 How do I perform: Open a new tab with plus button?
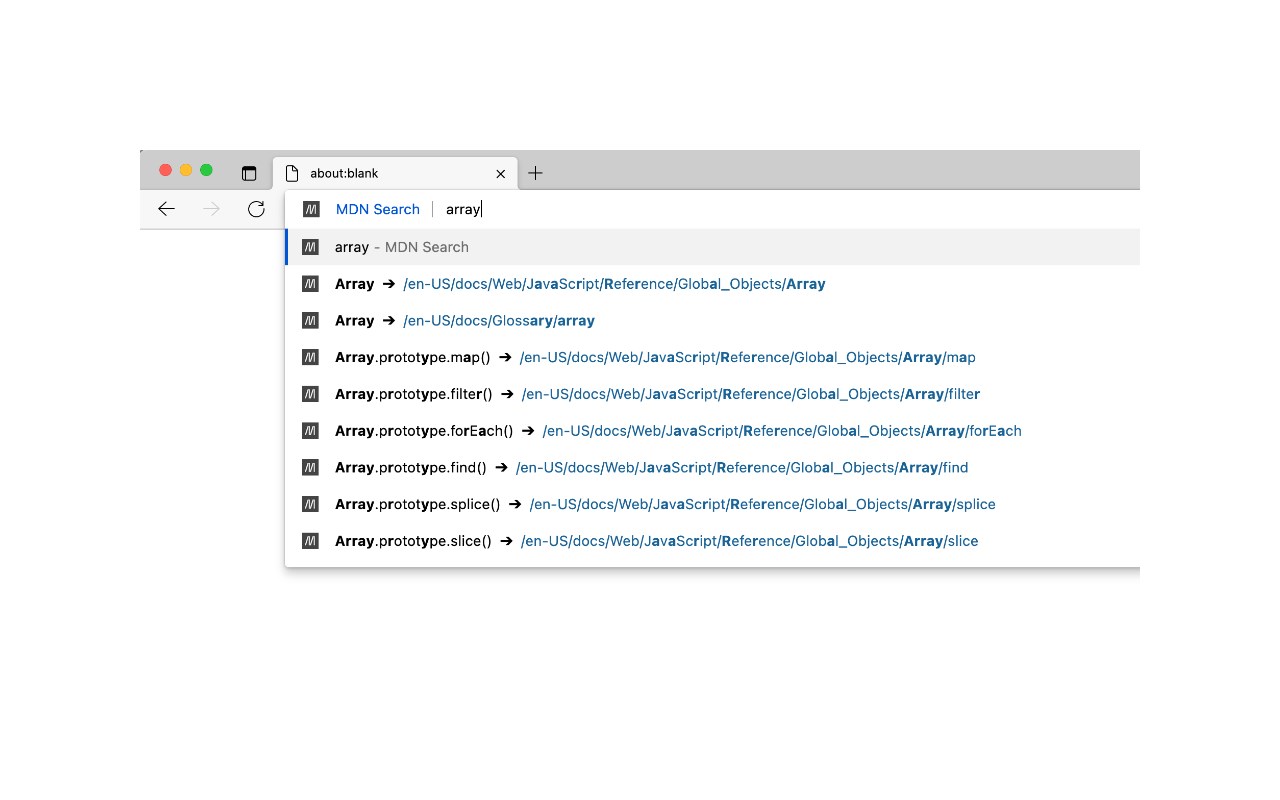coord(535,173)
